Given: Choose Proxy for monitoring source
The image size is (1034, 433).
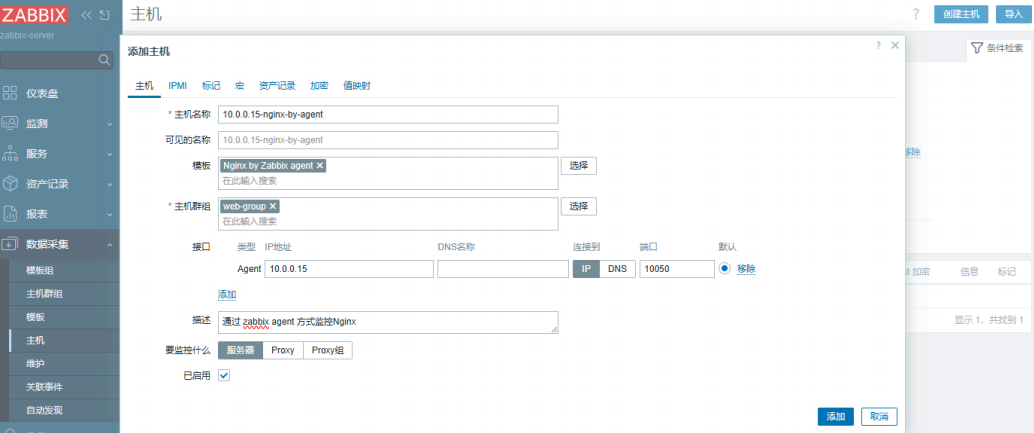Looking at the screenshot, I should pos(283,350).
